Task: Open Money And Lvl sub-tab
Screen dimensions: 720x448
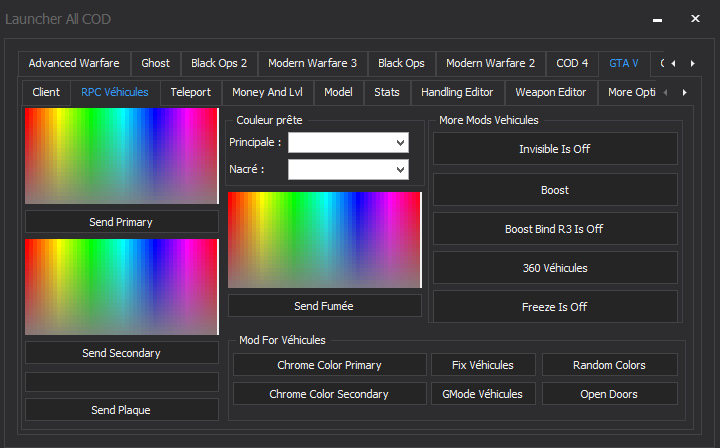Action: tap(267, 92)
